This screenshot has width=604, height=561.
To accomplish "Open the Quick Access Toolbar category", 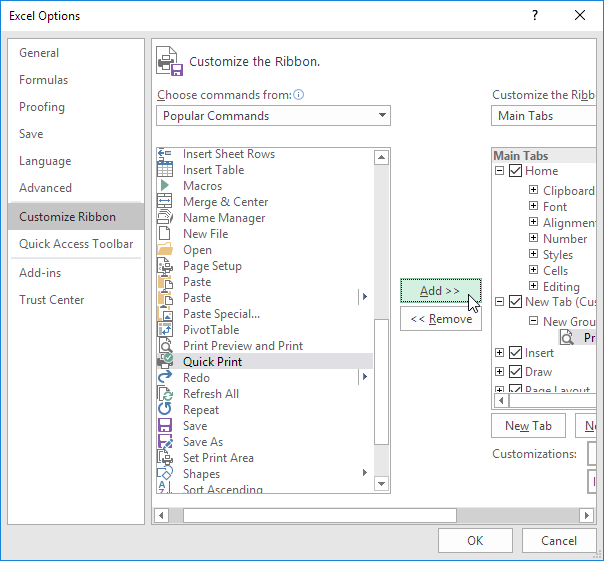I will [76, 244].
